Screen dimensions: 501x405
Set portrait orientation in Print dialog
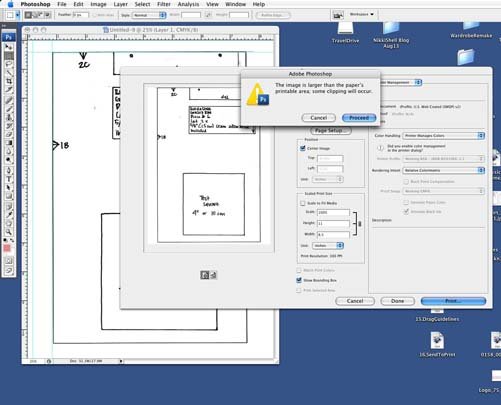pyautogui.click(x=204, y=275)
